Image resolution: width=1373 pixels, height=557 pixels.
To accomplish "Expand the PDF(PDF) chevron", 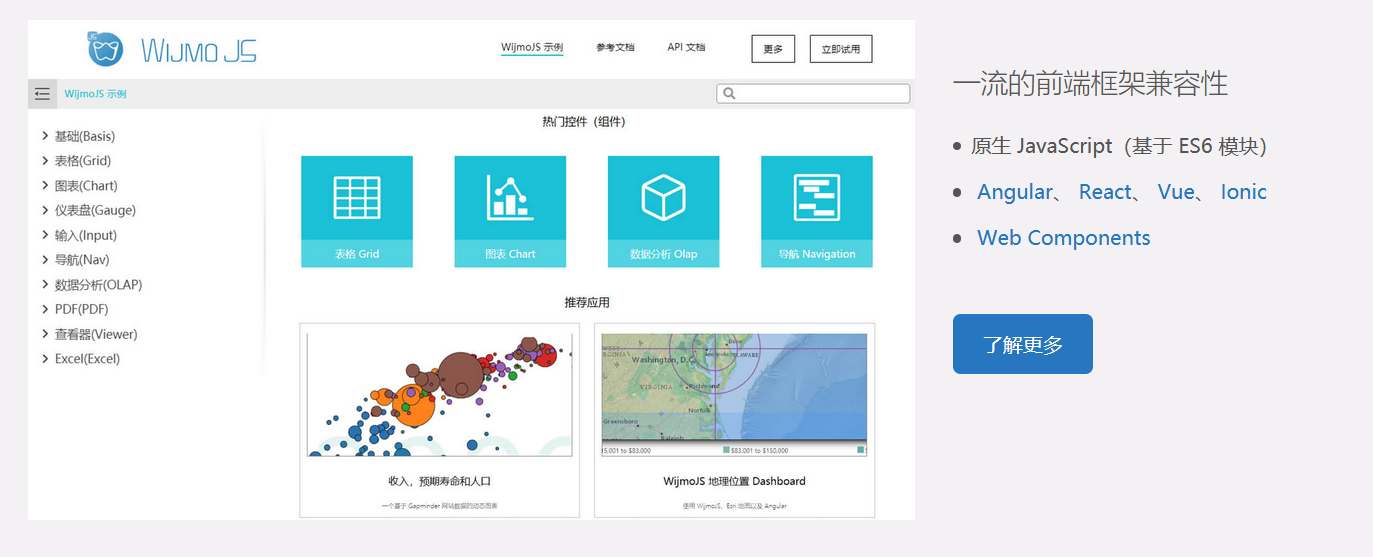I will (x=46, y=309).
